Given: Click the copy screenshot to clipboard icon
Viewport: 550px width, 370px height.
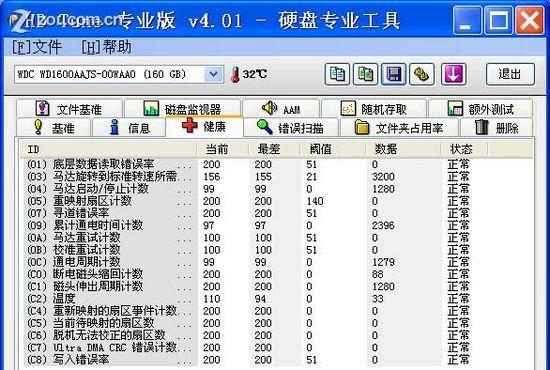Looking at the screenshot, I should (x=365, y=74).
